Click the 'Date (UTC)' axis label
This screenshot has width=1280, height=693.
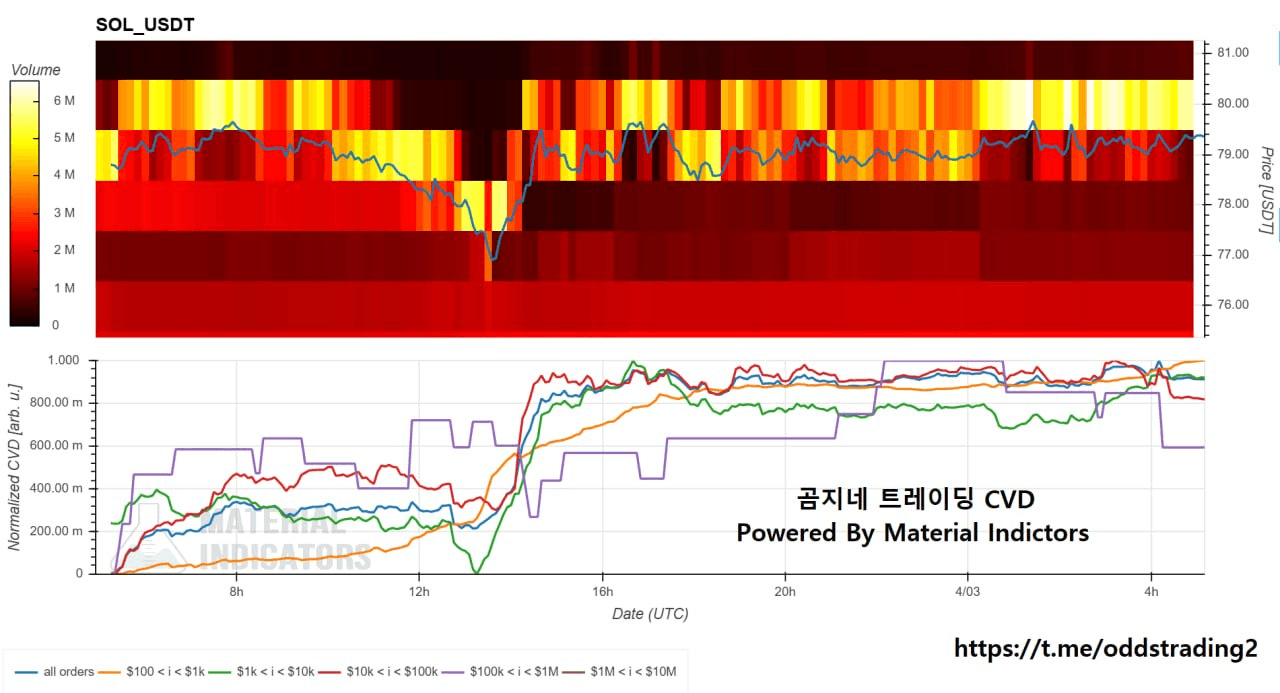(650, 613)
